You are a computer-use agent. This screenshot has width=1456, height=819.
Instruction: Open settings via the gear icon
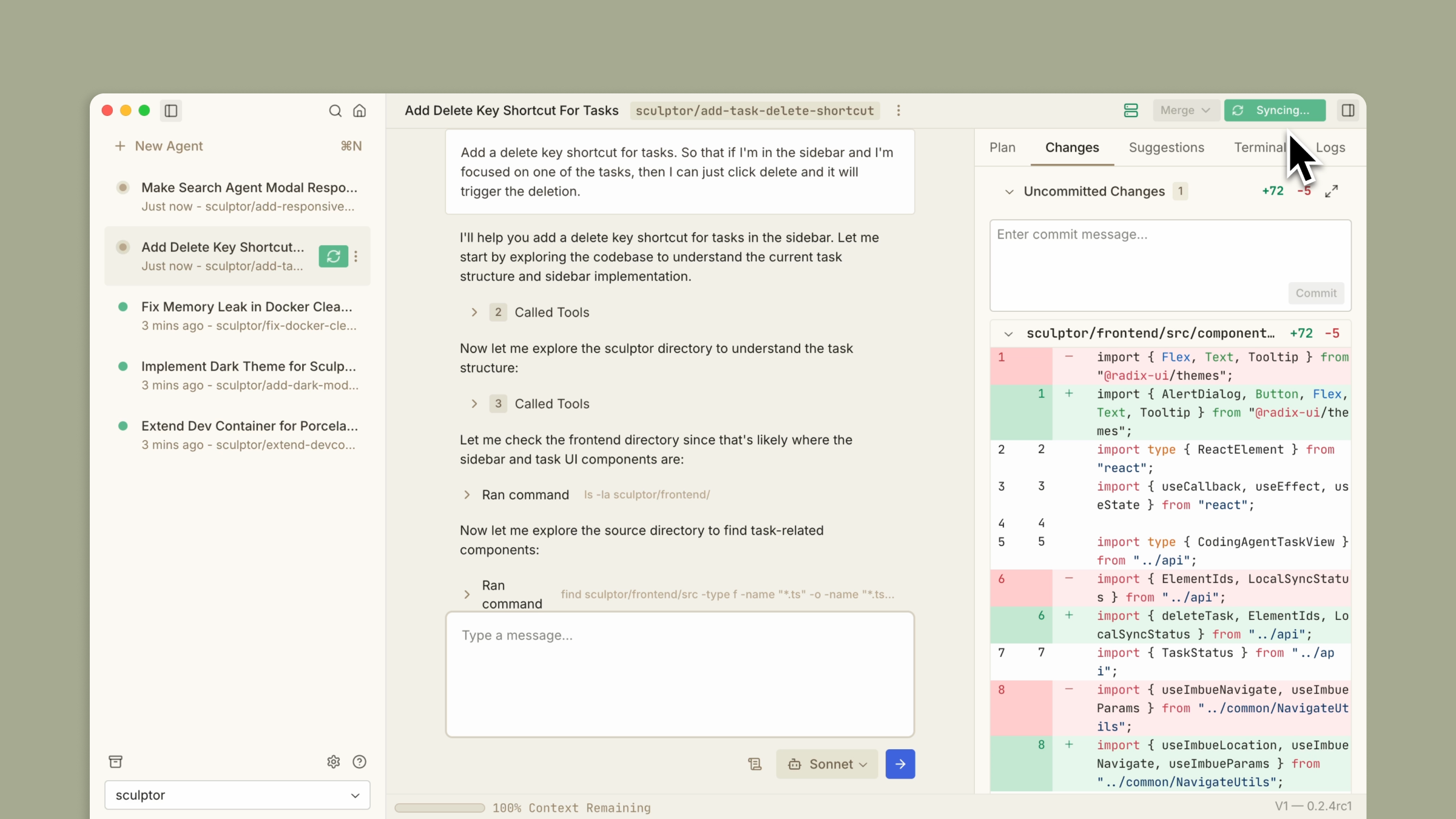point(332,761)
